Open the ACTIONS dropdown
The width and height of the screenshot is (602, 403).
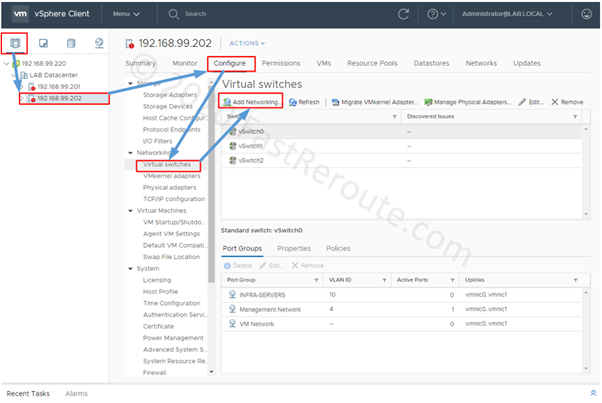click(247, 43)
